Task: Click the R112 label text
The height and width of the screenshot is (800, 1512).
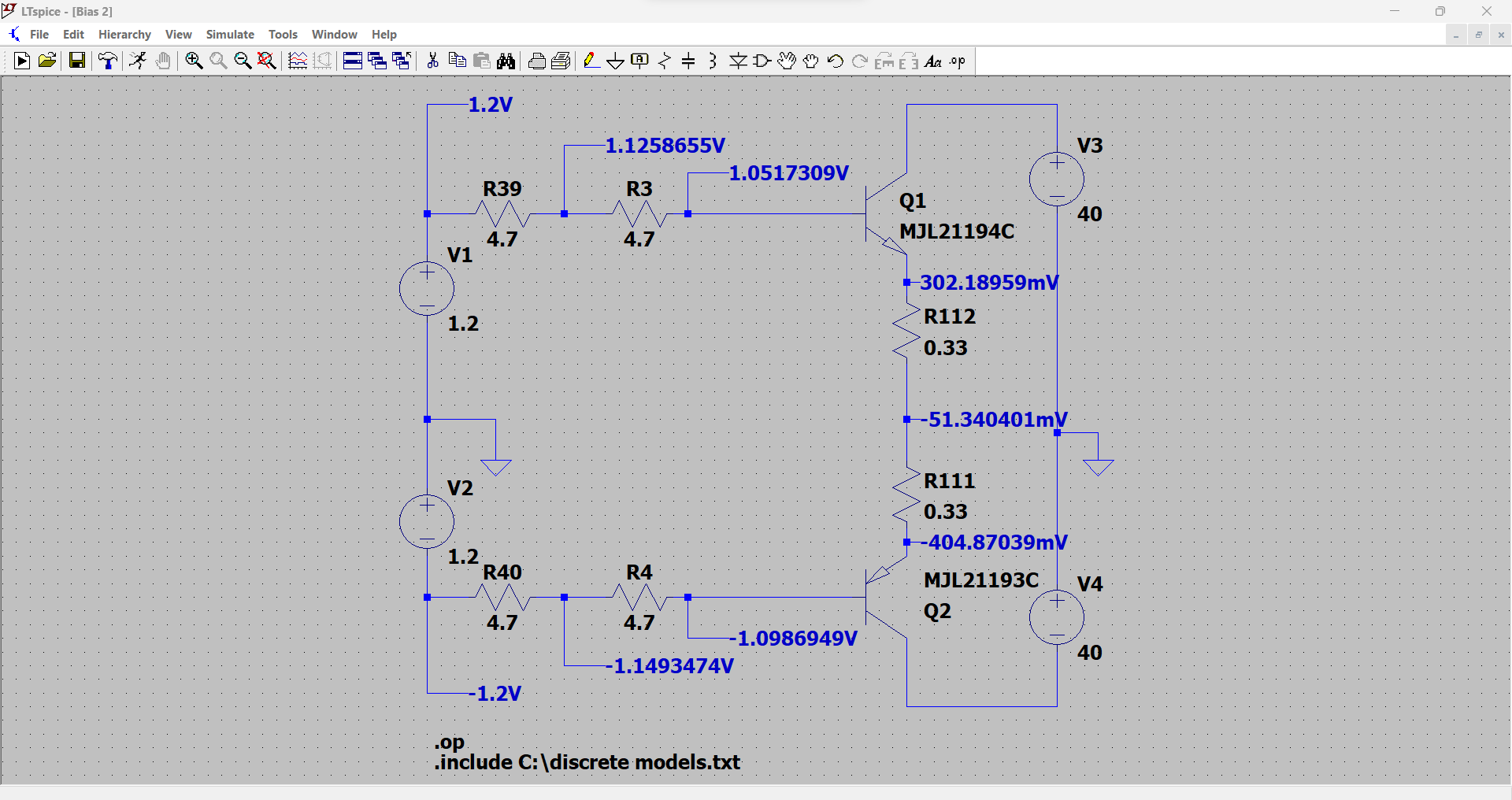Action: 950,317
